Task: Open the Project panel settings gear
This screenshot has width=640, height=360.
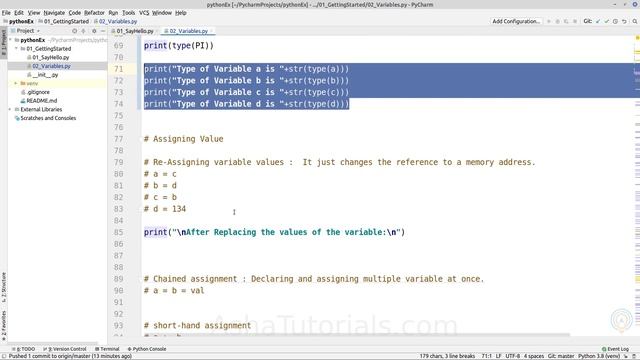Action: click(x=94, y=31)
